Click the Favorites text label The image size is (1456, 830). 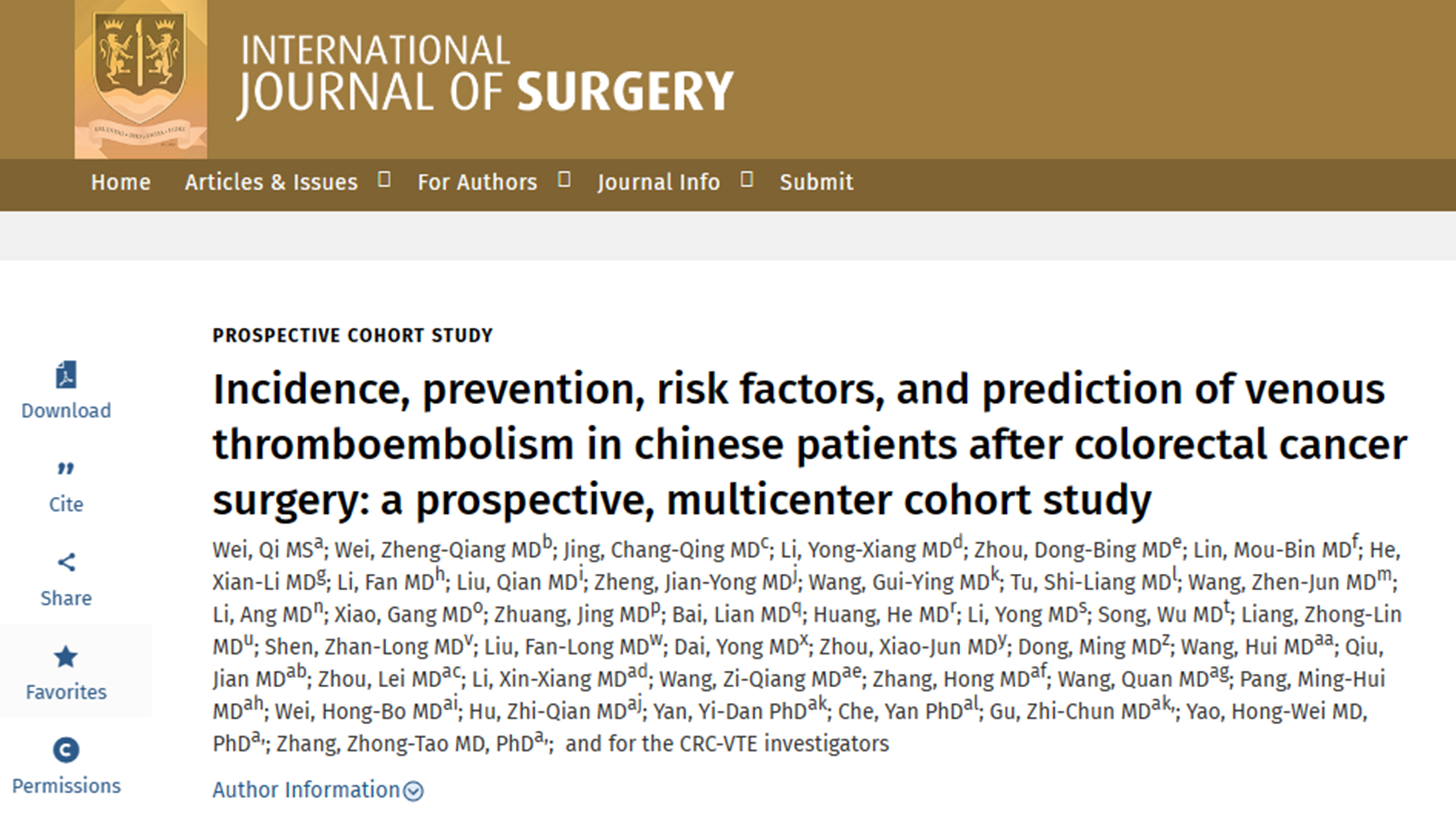(x=66, y=692)
